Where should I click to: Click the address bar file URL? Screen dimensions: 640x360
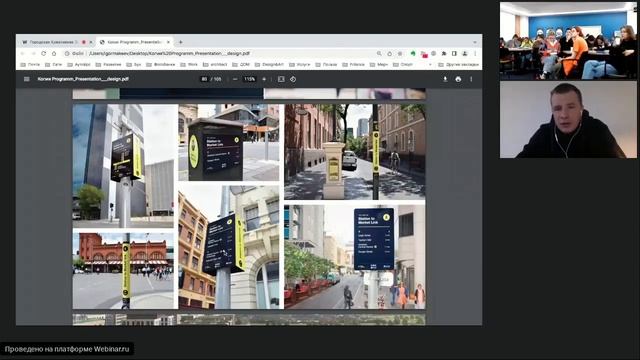[169, 53]
